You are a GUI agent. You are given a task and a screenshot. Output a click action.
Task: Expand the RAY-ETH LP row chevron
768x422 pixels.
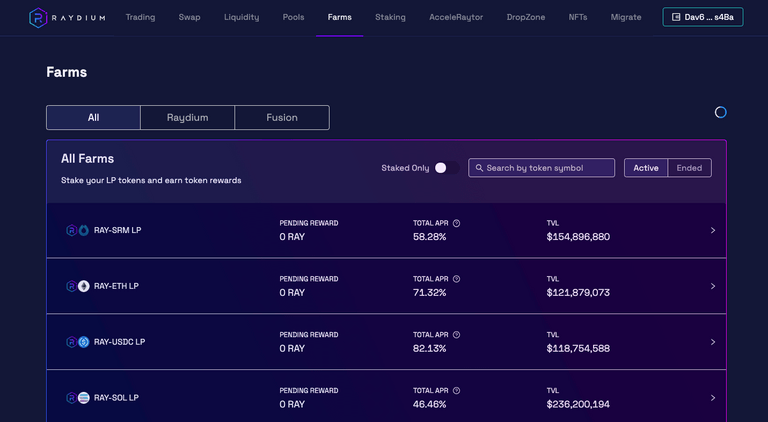pos(713,286)
